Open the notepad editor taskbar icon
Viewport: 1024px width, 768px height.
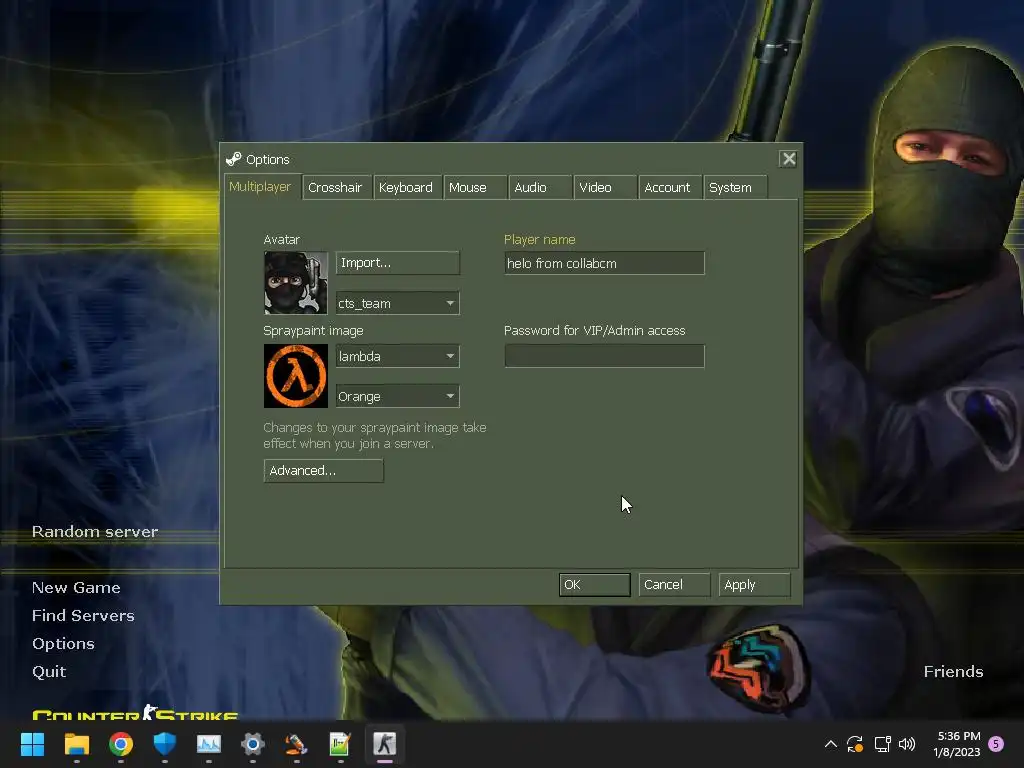[x=340, y=744]
